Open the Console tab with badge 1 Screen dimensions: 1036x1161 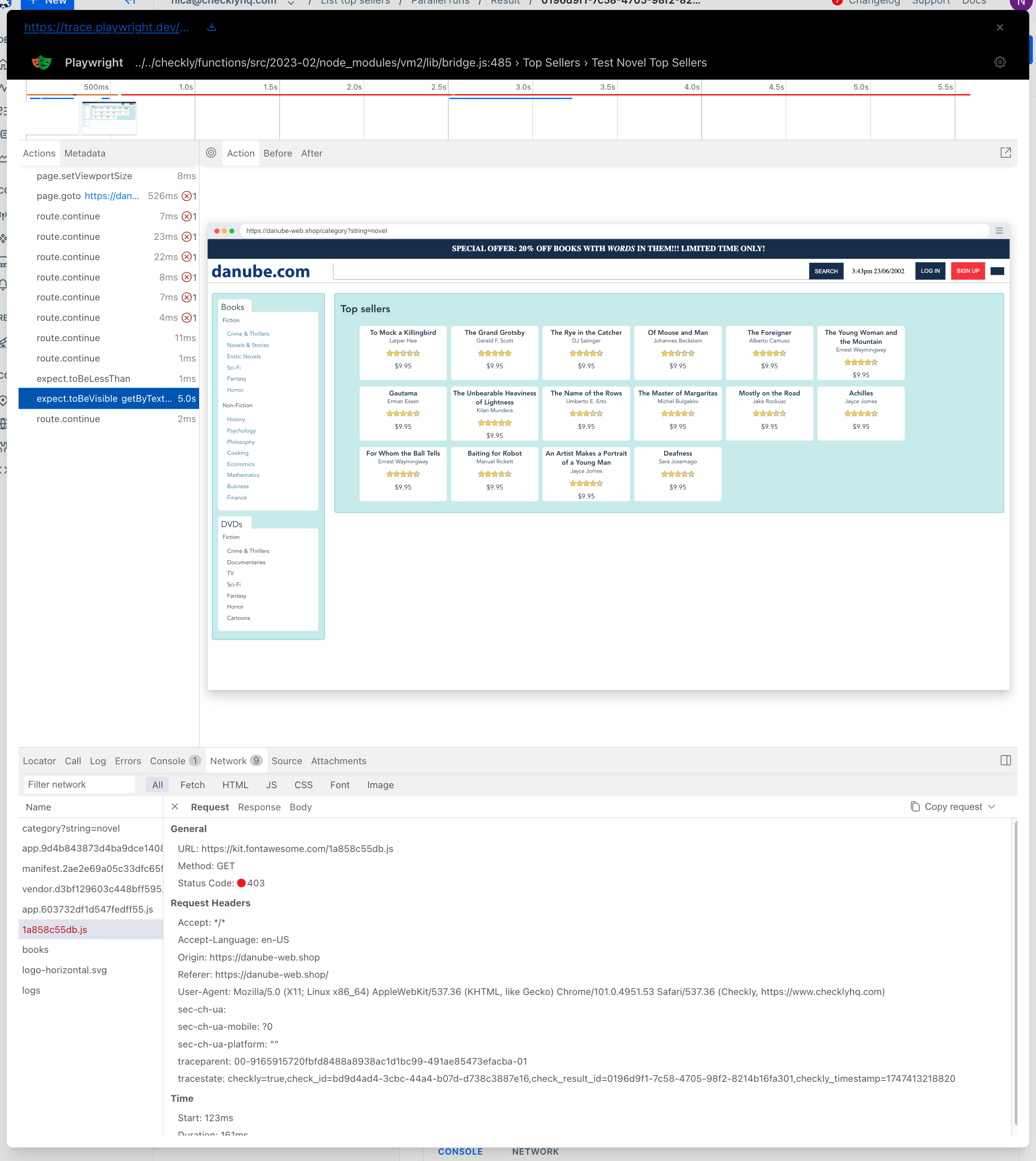(168, 760)
